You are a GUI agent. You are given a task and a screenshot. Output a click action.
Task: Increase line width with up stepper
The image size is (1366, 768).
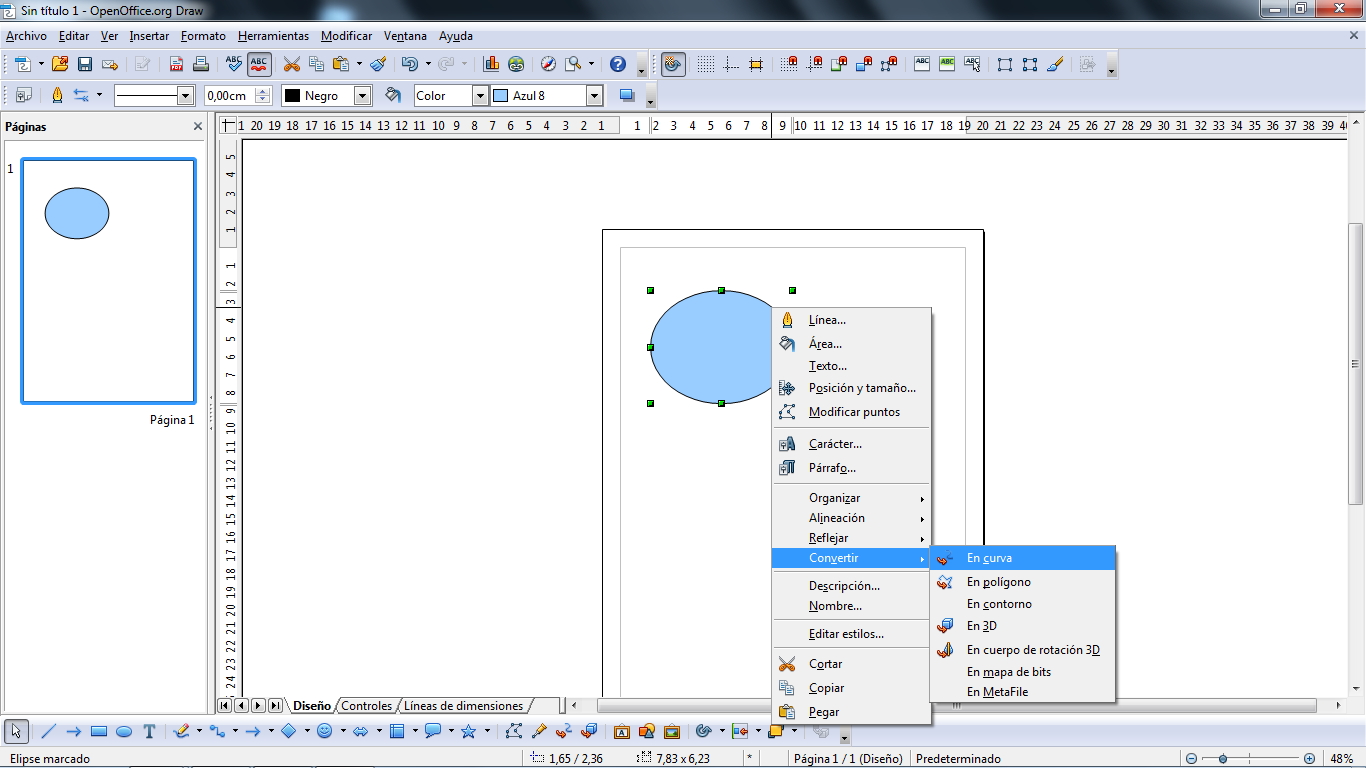tap(263, 91)
